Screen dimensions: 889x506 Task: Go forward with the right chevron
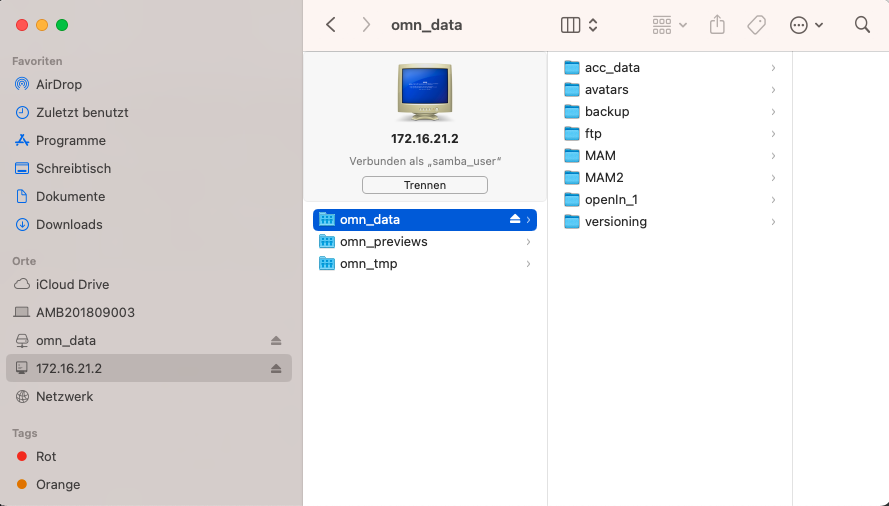tap(366, 25)
